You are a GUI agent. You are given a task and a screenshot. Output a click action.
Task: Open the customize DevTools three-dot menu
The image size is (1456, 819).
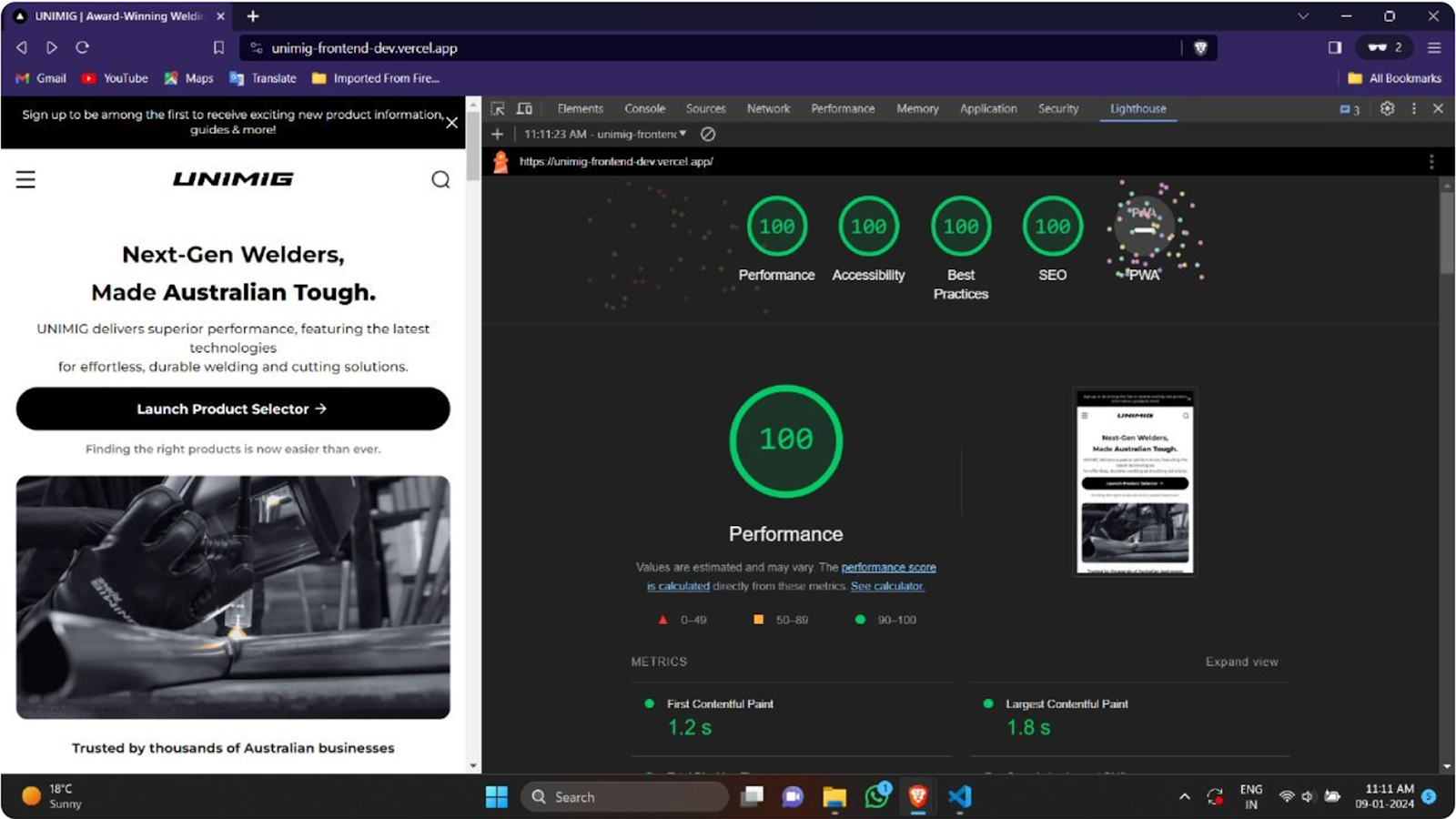pos(1412,108)
